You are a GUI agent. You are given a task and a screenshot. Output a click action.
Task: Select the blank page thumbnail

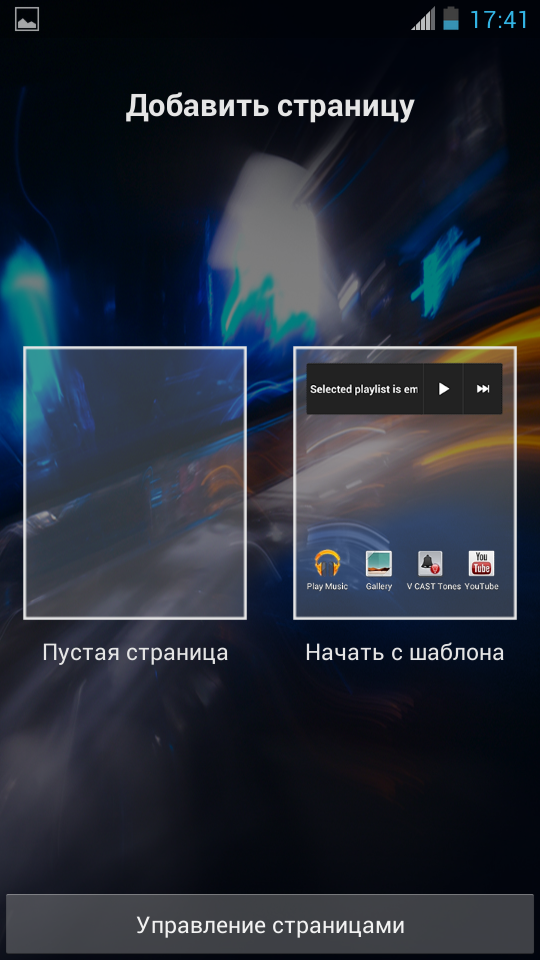click(135, 483)
